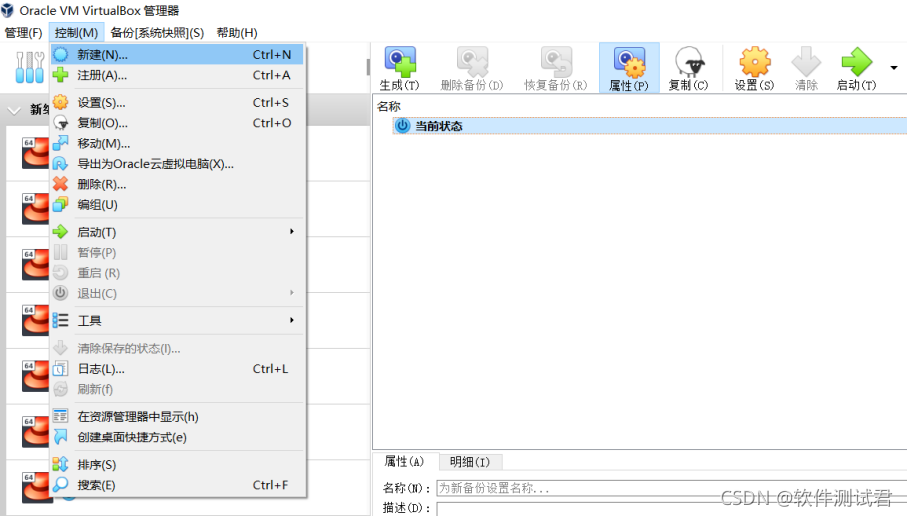The height and width of the screenshot is (516, 908).
Task: Click the 描述(D) description field
Action: 672,508
